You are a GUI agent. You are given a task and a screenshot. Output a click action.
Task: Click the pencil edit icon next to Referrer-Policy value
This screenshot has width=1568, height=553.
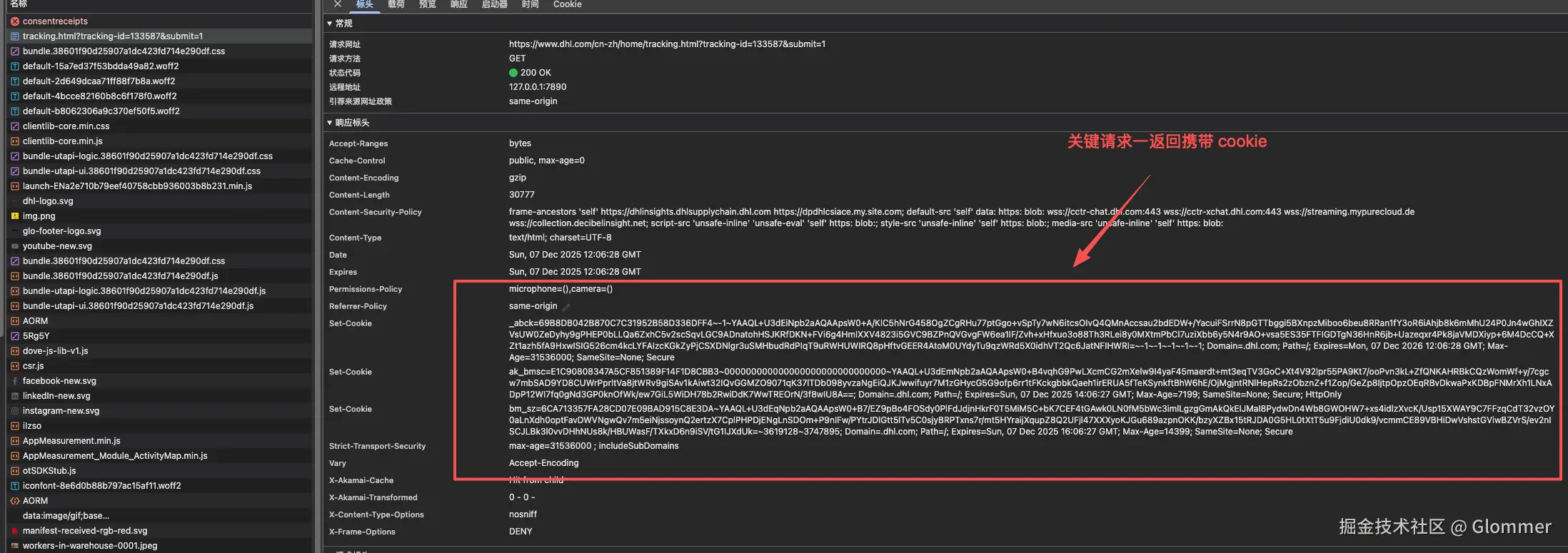[566, 307]
